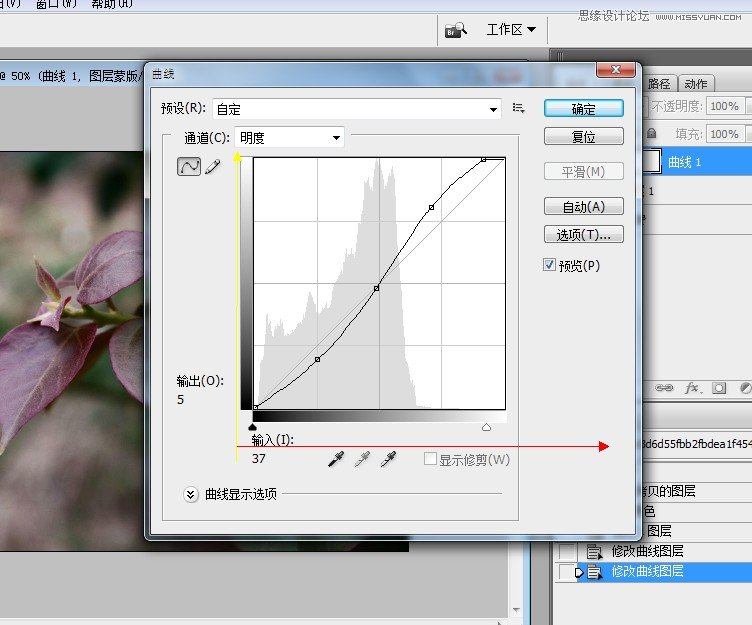Expand 曲线显示选项 section

pyautogui.click(x=190, y=495)
